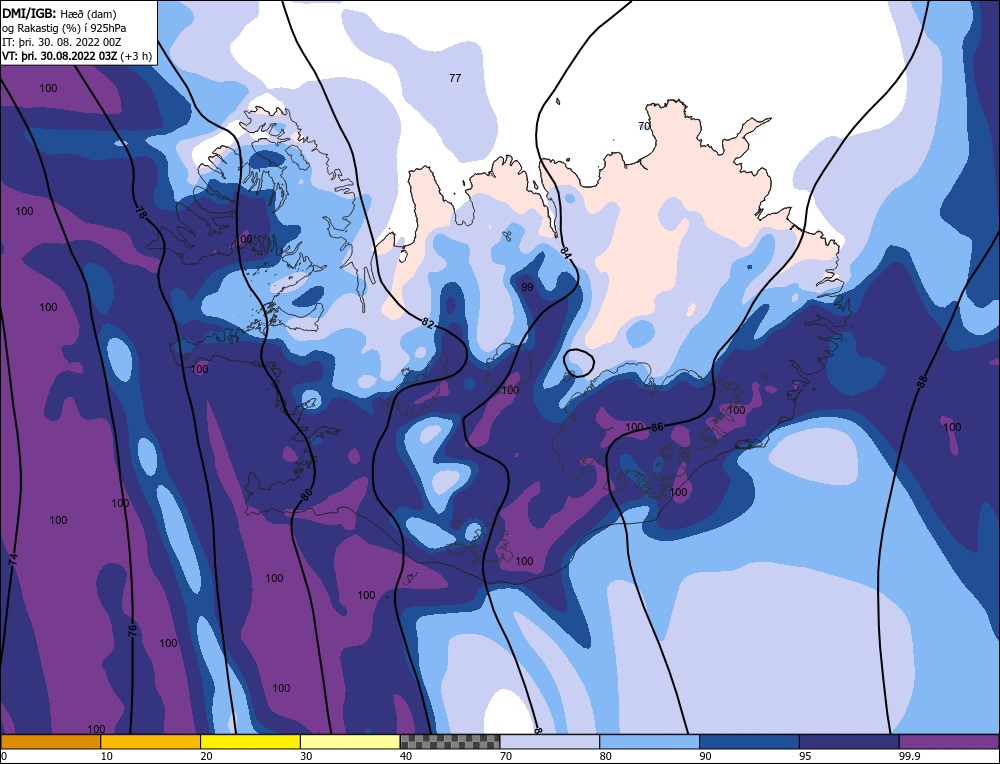Click the legend tick label '99.9'
The image size is (1000, 764).
(909, 756)
